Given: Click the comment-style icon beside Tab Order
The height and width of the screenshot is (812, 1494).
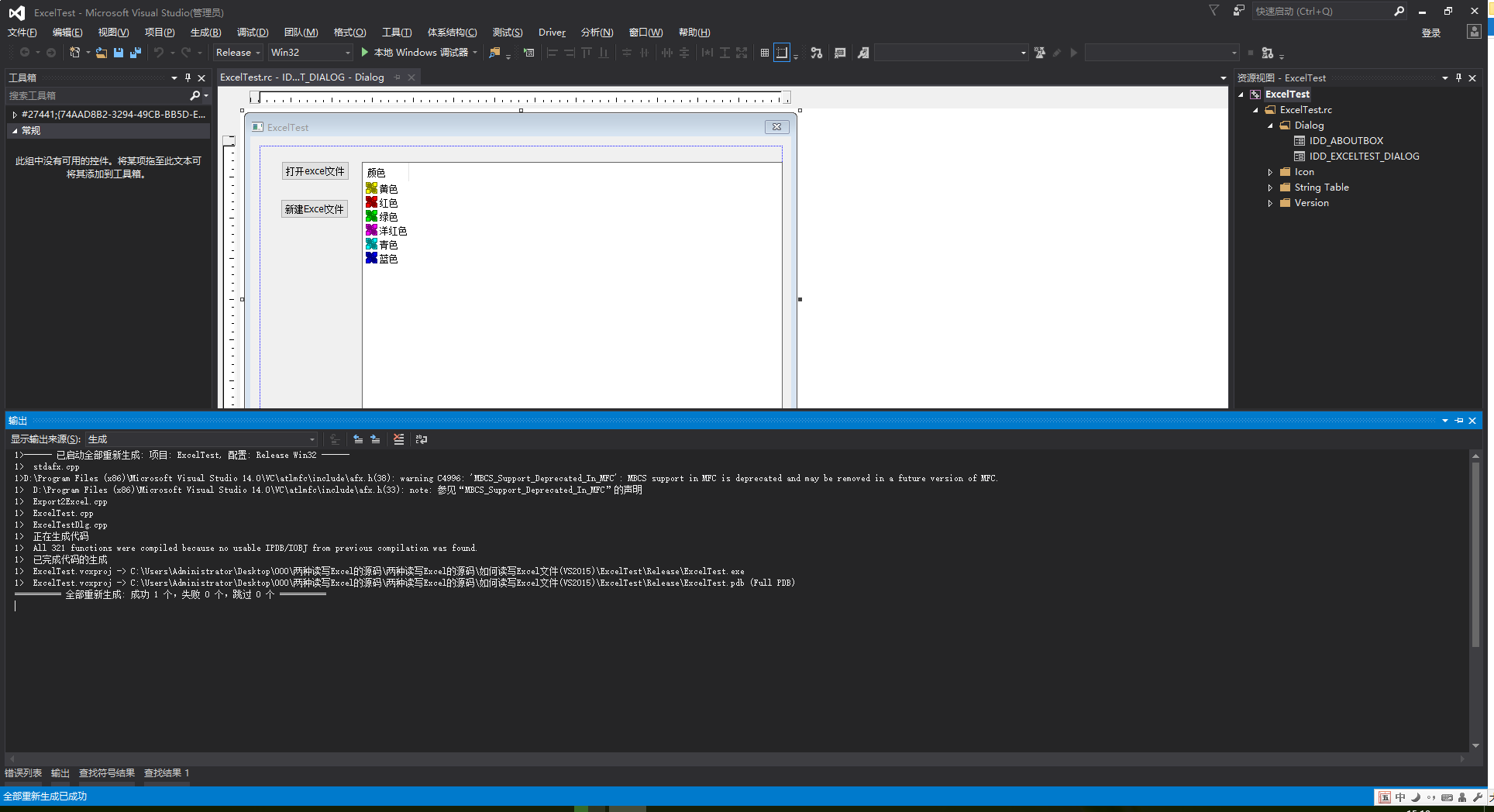Looking at the screenshot, I should [840, 53].
